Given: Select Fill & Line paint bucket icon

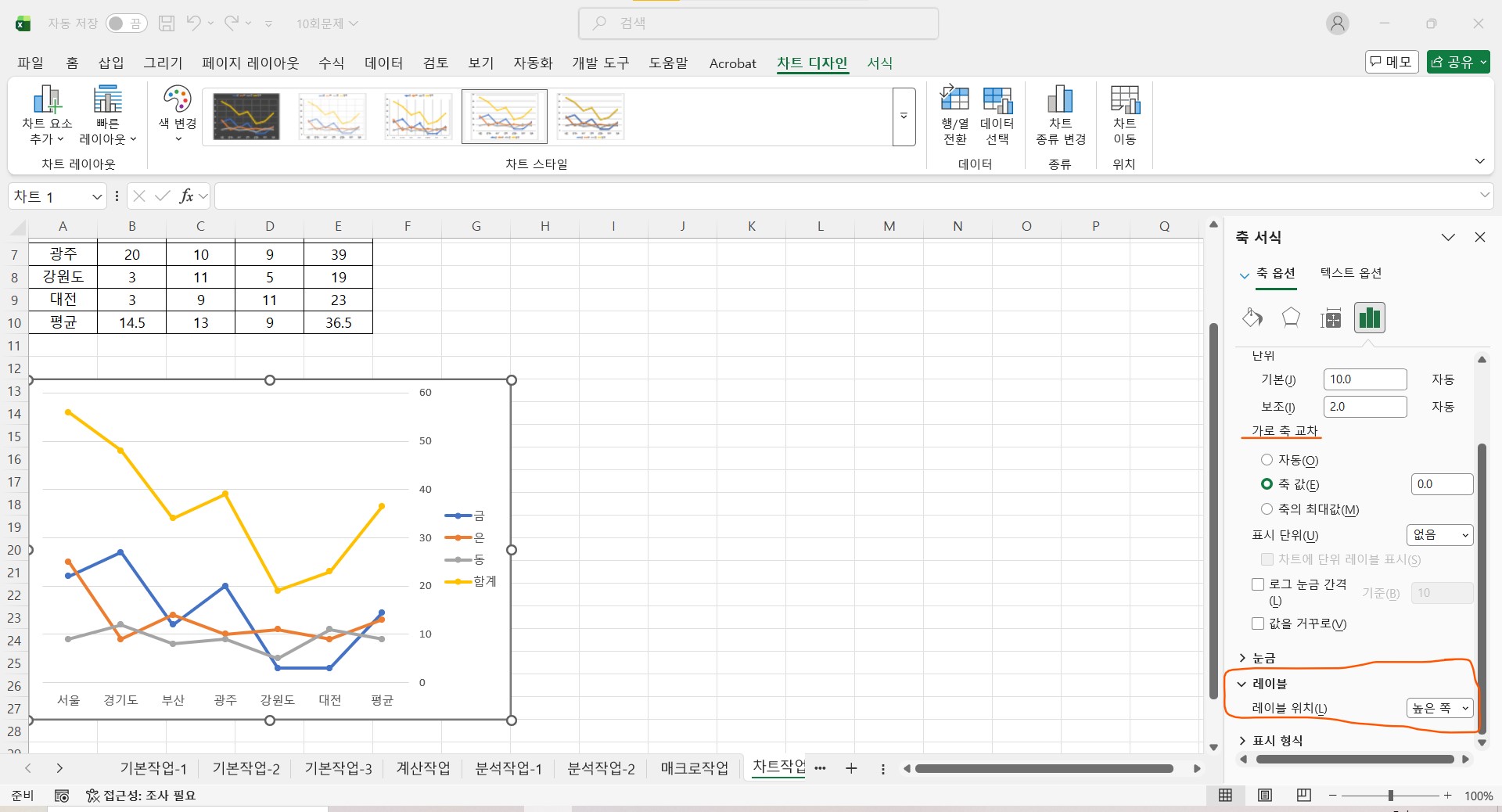Looking at the screenshot, I should pos(1252,318).
